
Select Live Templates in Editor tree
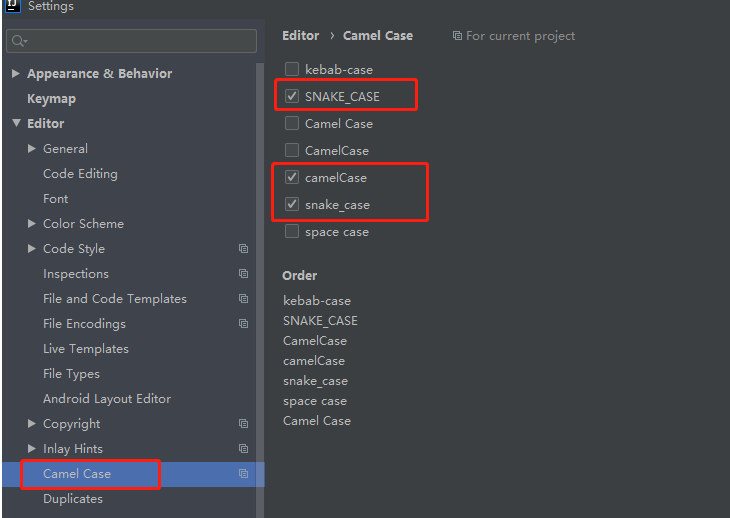[x=86, y=349]
